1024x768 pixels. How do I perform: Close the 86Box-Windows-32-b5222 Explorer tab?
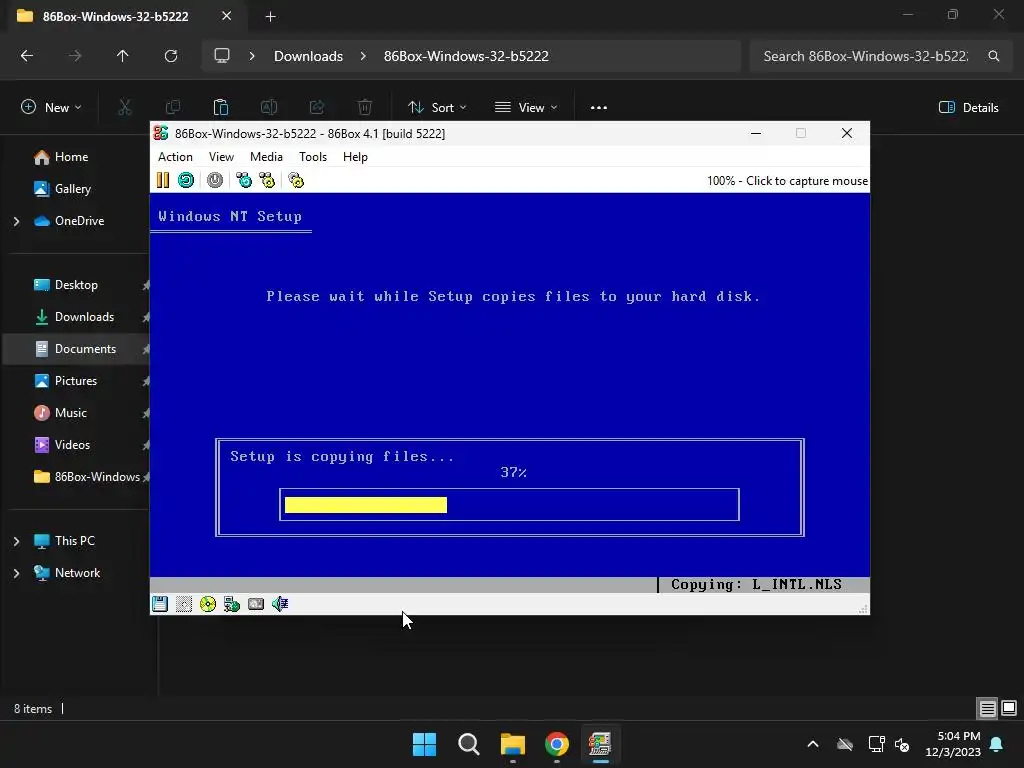pyautogui.click(x=227, y=16)
